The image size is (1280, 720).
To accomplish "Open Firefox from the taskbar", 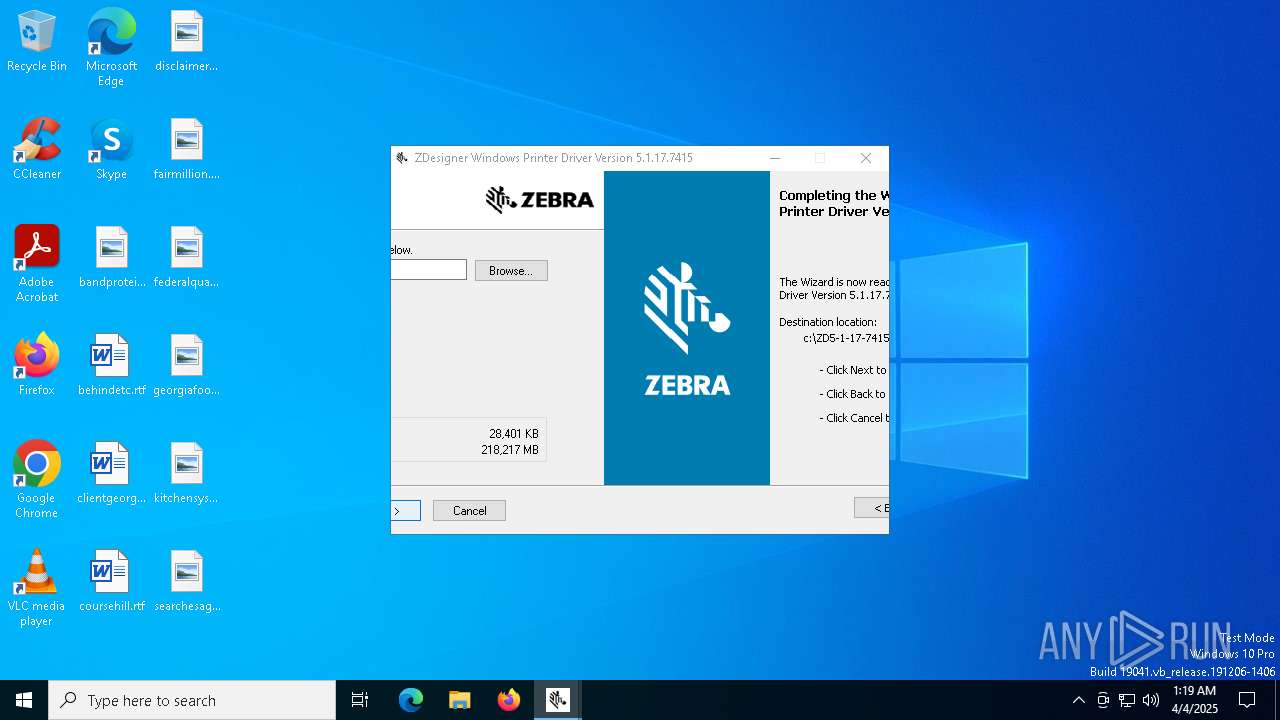I will coord(509,700).
